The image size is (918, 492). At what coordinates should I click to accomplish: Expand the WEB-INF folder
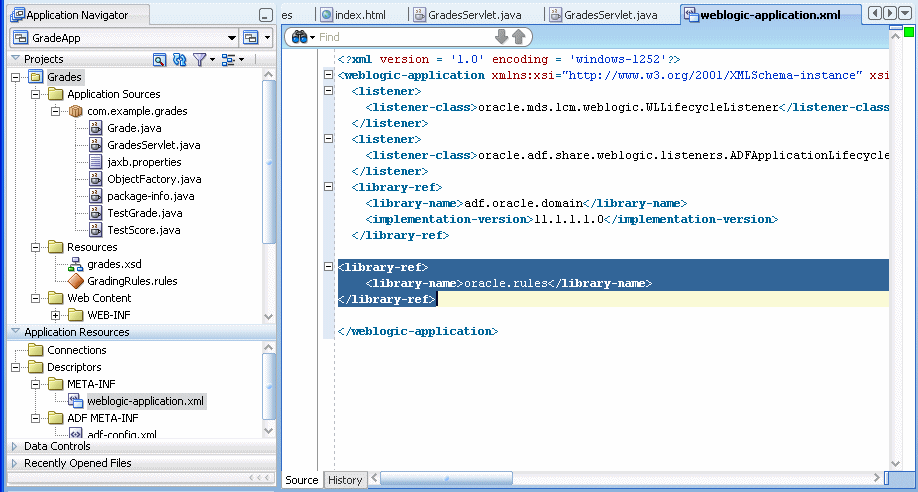56,315
